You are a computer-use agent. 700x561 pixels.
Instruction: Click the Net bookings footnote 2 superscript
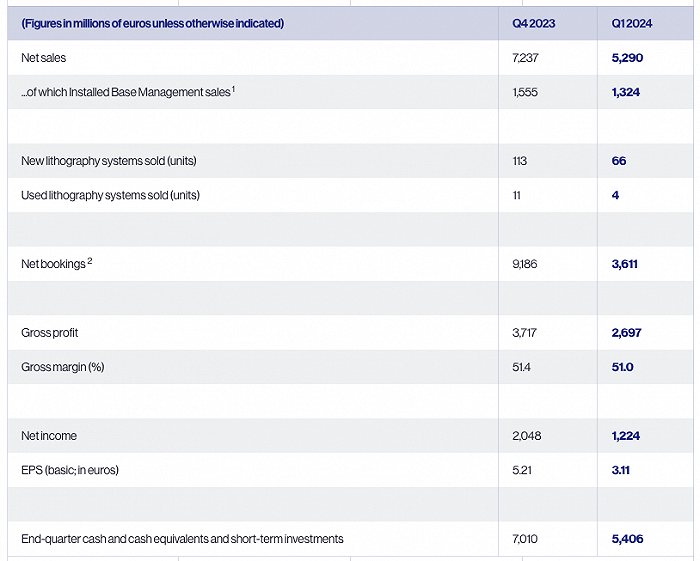[90, 261]
